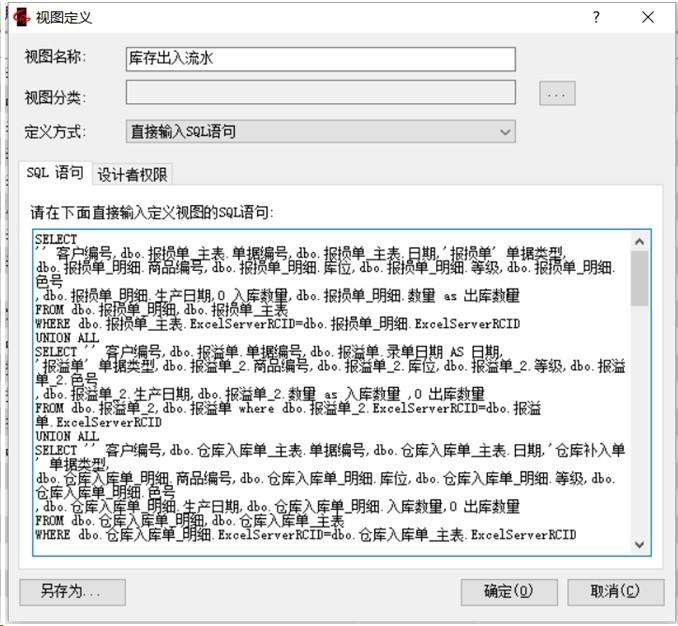
Task: Click the line 'FROM dbo.仓库入库单_明细,dbo.仓库入库单_主表'
Action: (189, 521)
